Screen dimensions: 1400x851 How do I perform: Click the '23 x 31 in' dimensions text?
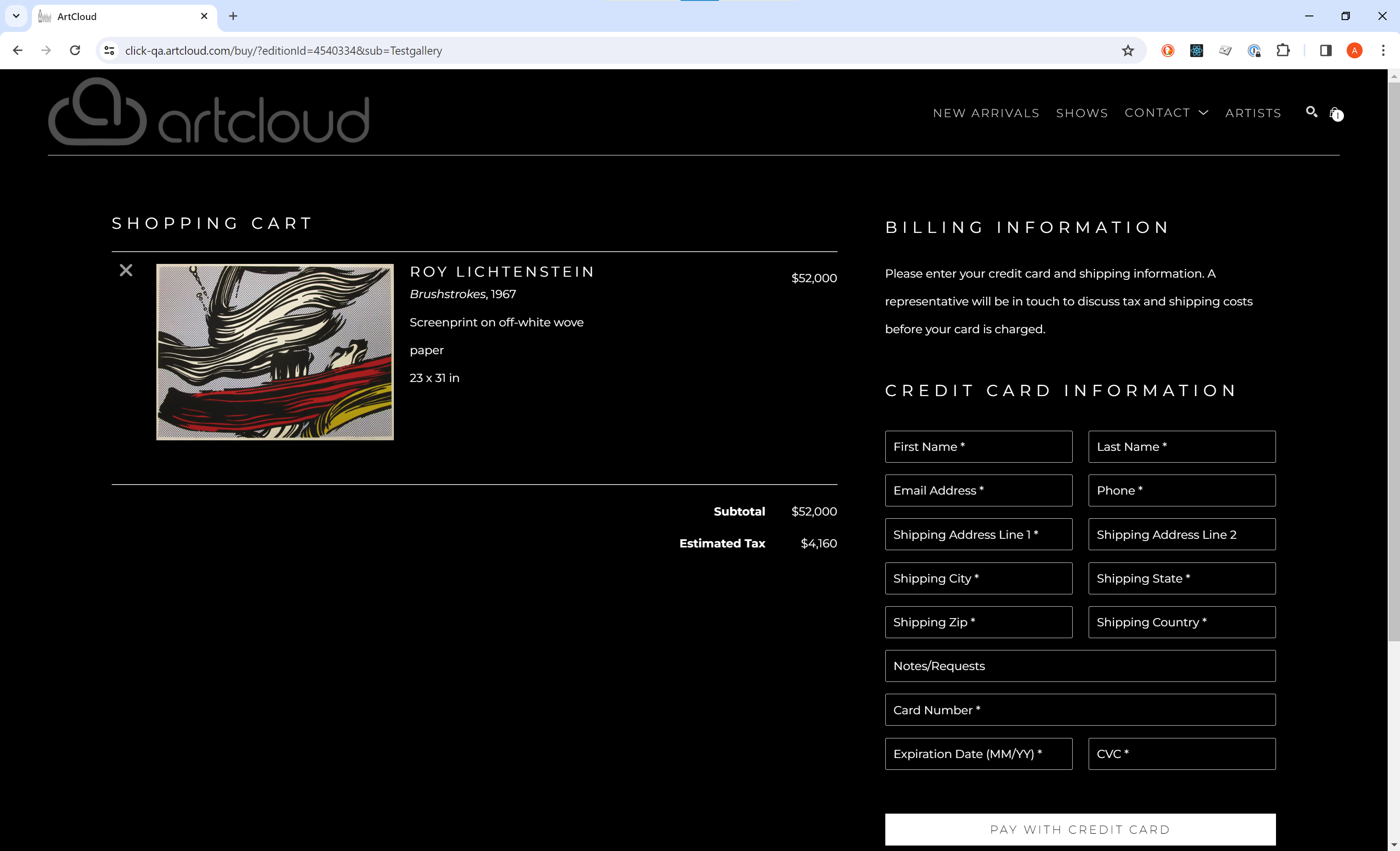[x=434, y=378]
